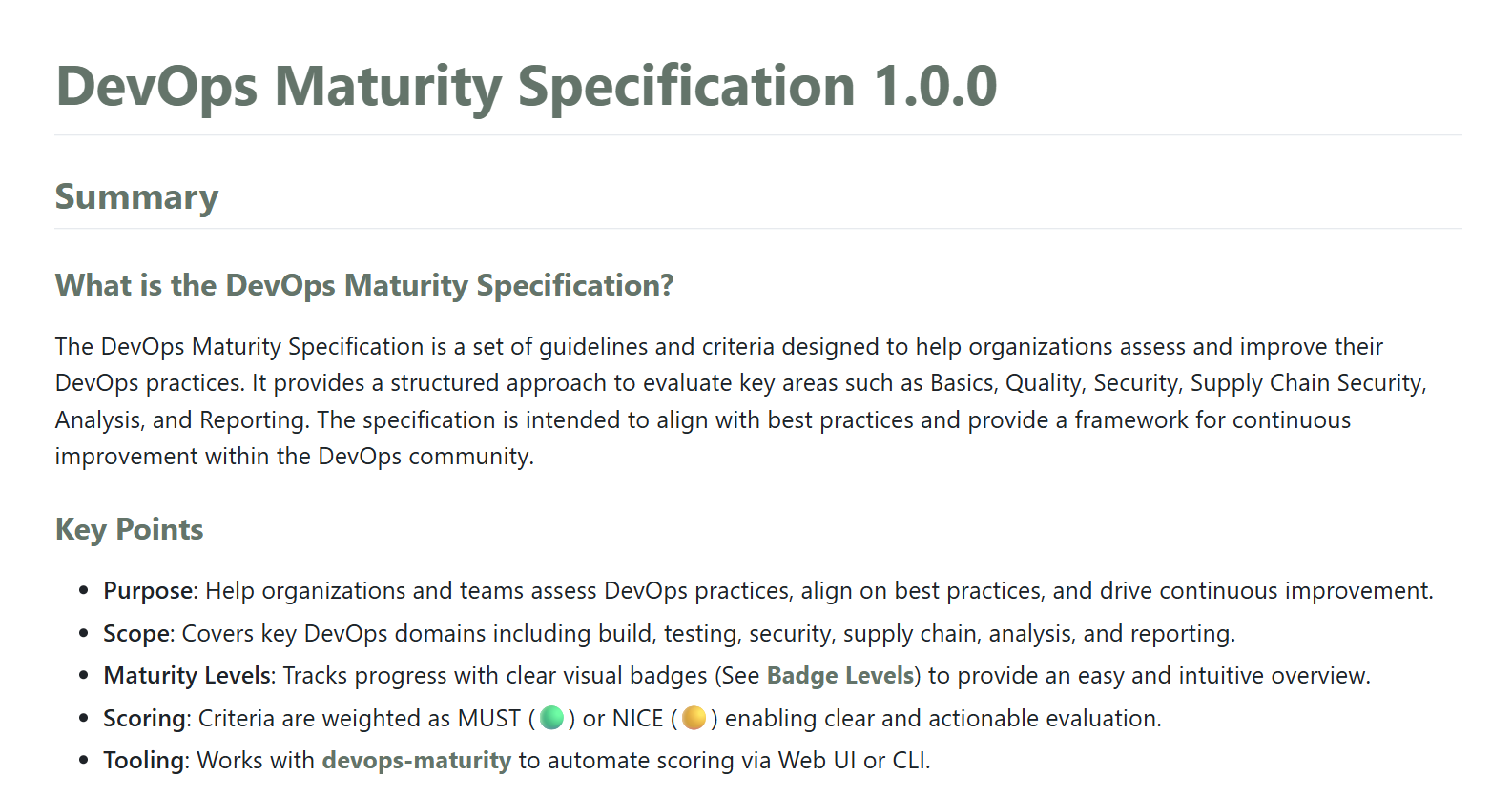Click the bullet marker before Maturity Levels
This screenshot has width=1512, height=797.
[x=84, y=676]
